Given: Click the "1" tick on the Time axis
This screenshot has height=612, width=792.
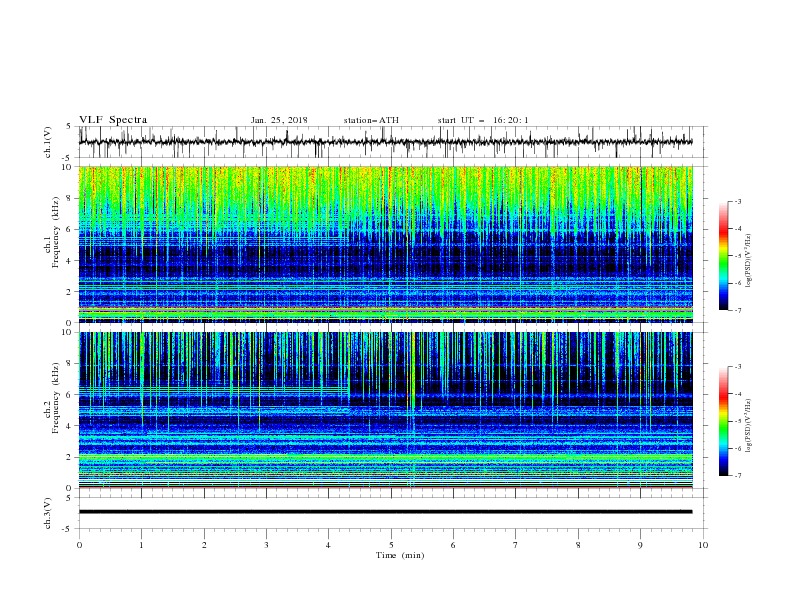Looking at the screenshot, I should (x=141, y=545).
